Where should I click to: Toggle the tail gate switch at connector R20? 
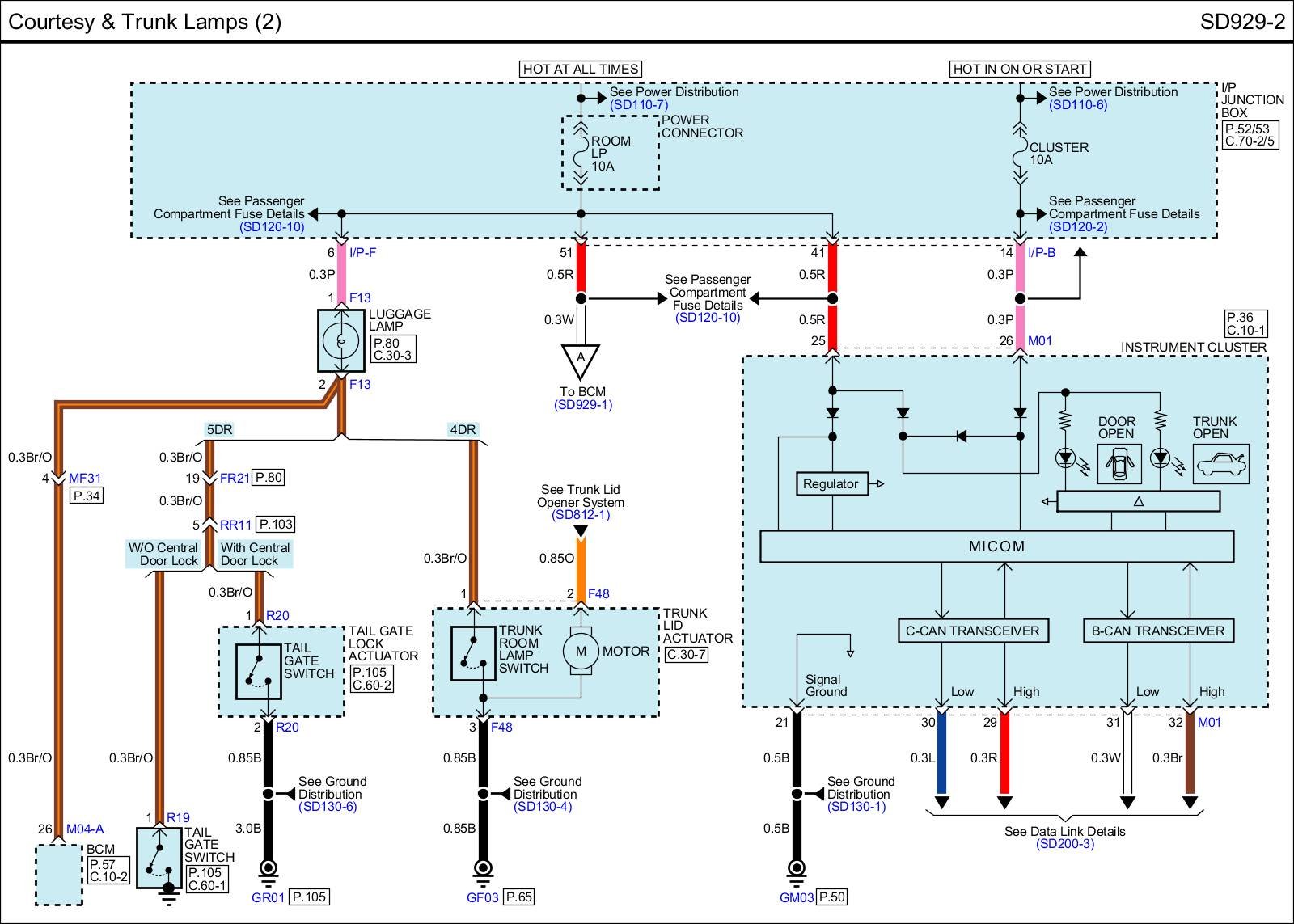pos(258,671)
